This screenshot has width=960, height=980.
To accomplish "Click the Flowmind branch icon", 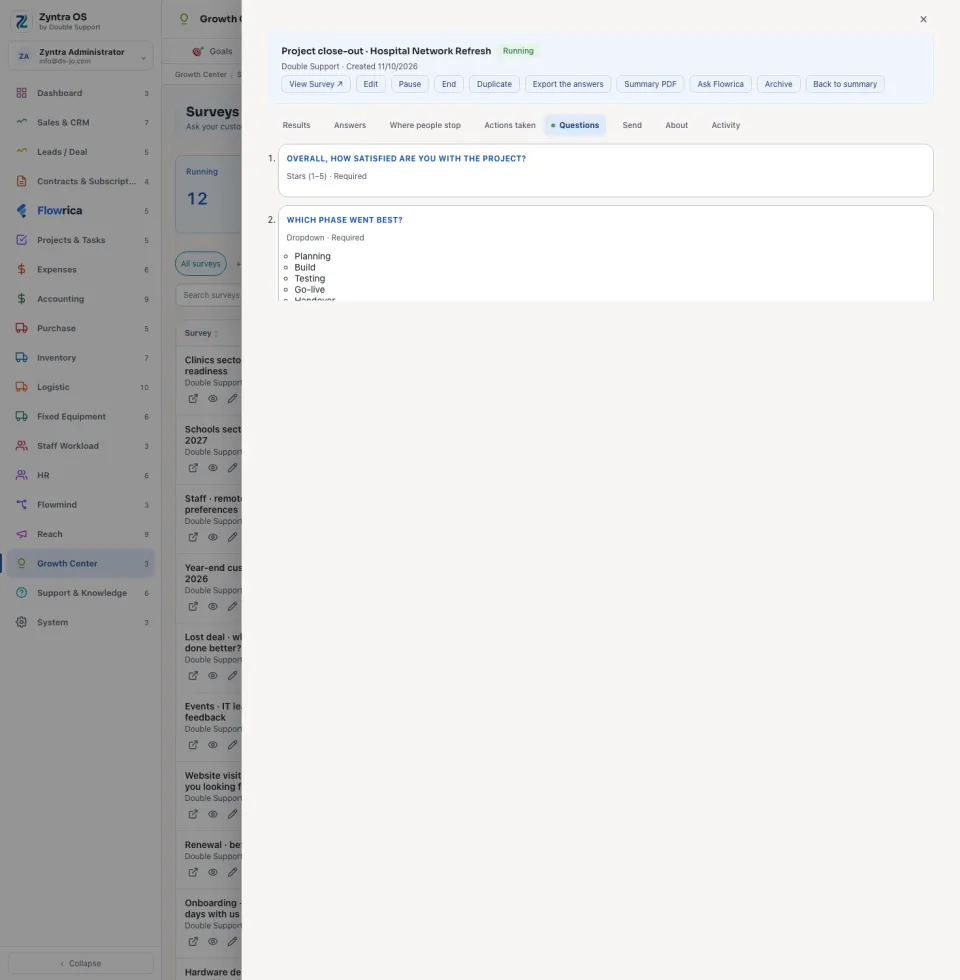I will click(21, 504).
